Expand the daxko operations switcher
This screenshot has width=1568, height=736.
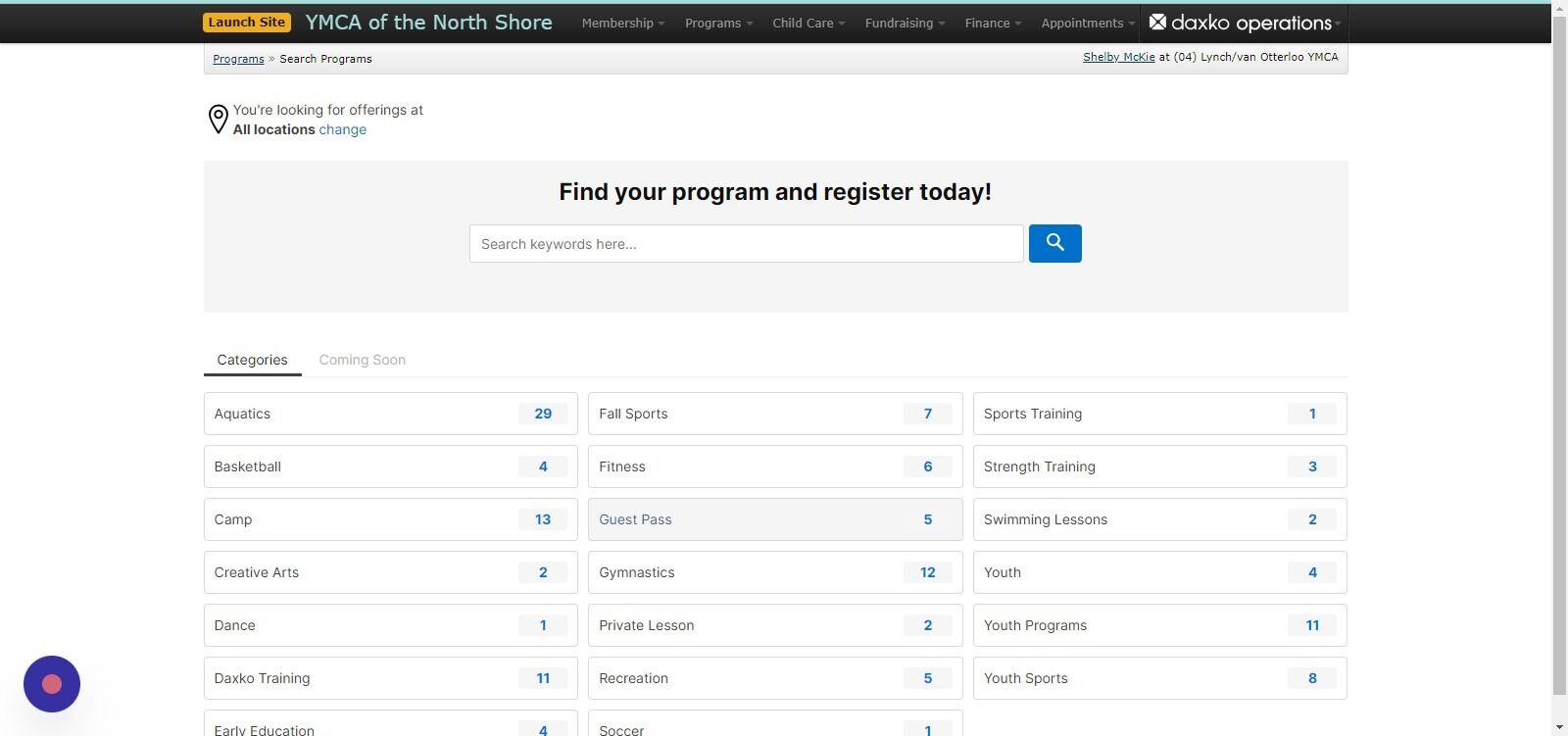point(1245,23)
